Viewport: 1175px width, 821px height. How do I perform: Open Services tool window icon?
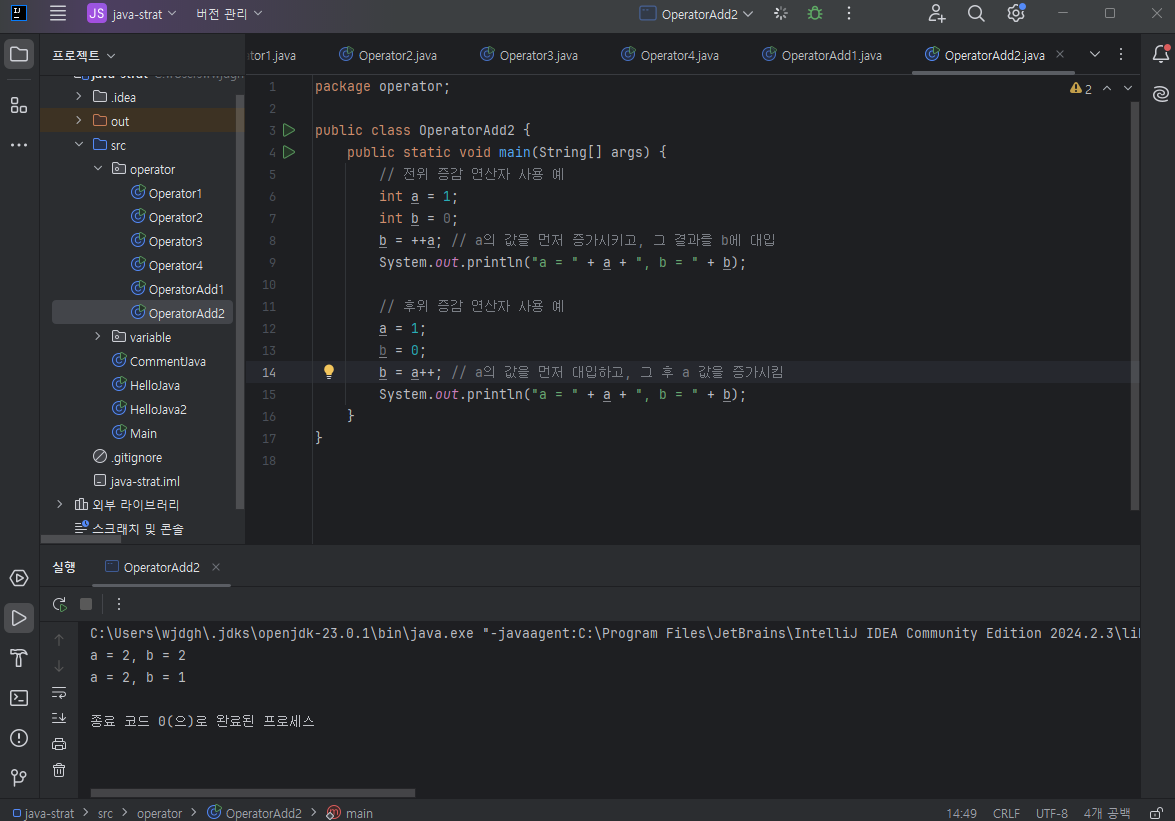click(x=19, y=578)
